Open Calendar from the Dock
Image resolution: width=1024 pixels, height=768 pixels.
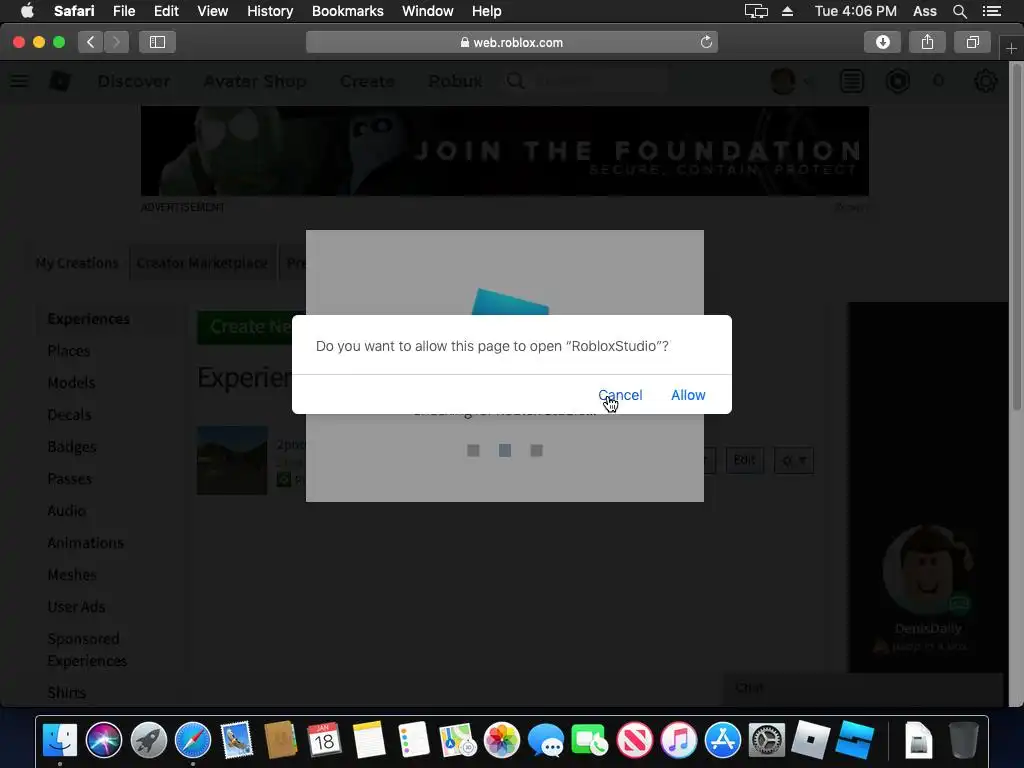pos(324,741)
